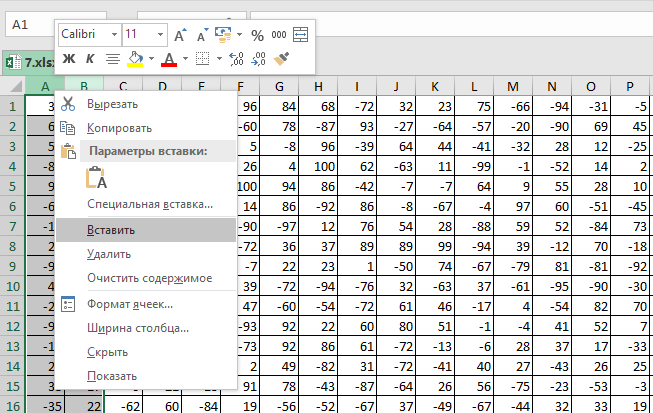This screenshot has width=653, height=413.
Task: Choose Вырезать from the context menu
Action: [112, 104]
